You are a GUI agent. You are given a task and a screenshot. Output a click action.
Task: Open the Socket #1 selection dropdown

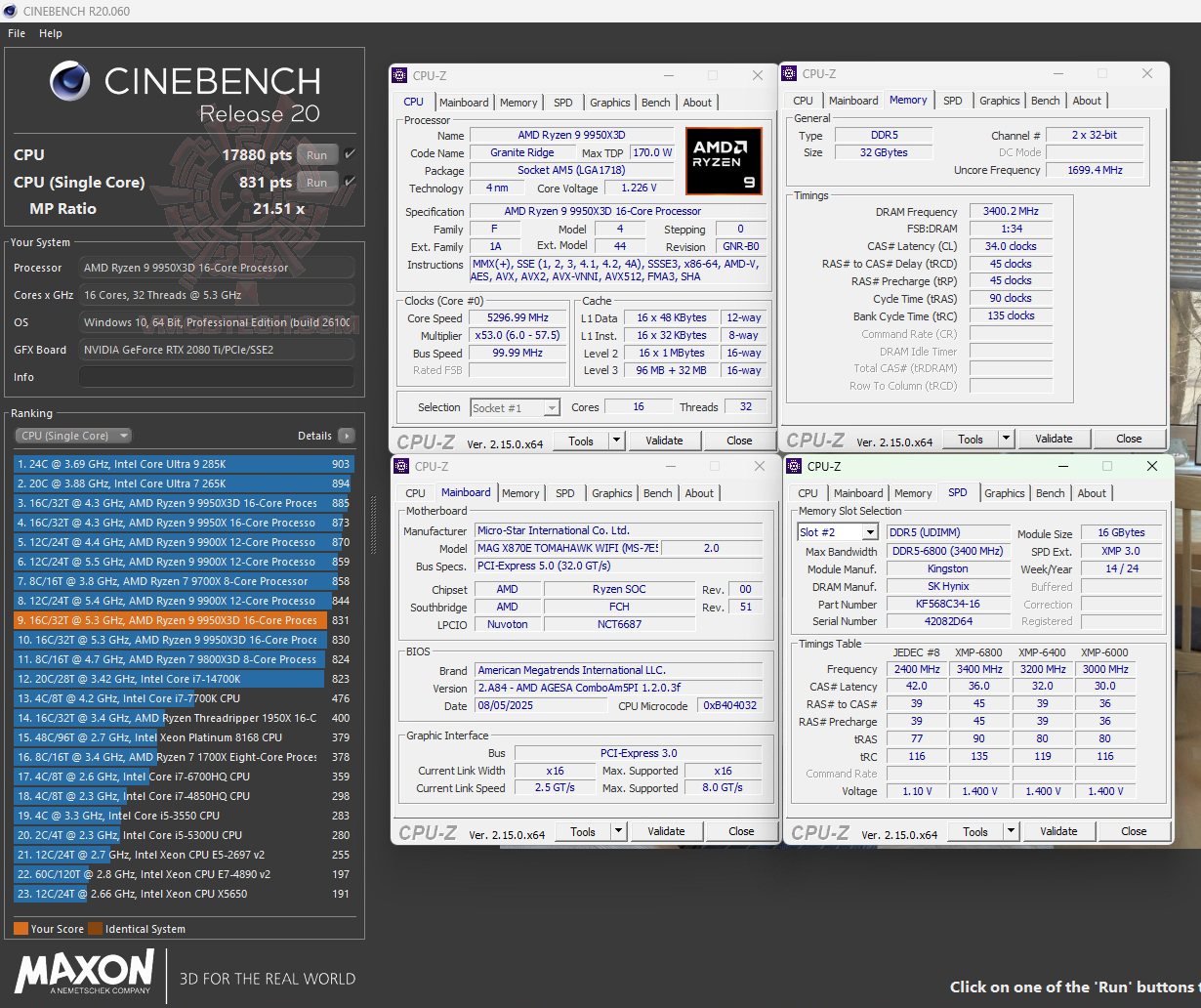(550, 407)
